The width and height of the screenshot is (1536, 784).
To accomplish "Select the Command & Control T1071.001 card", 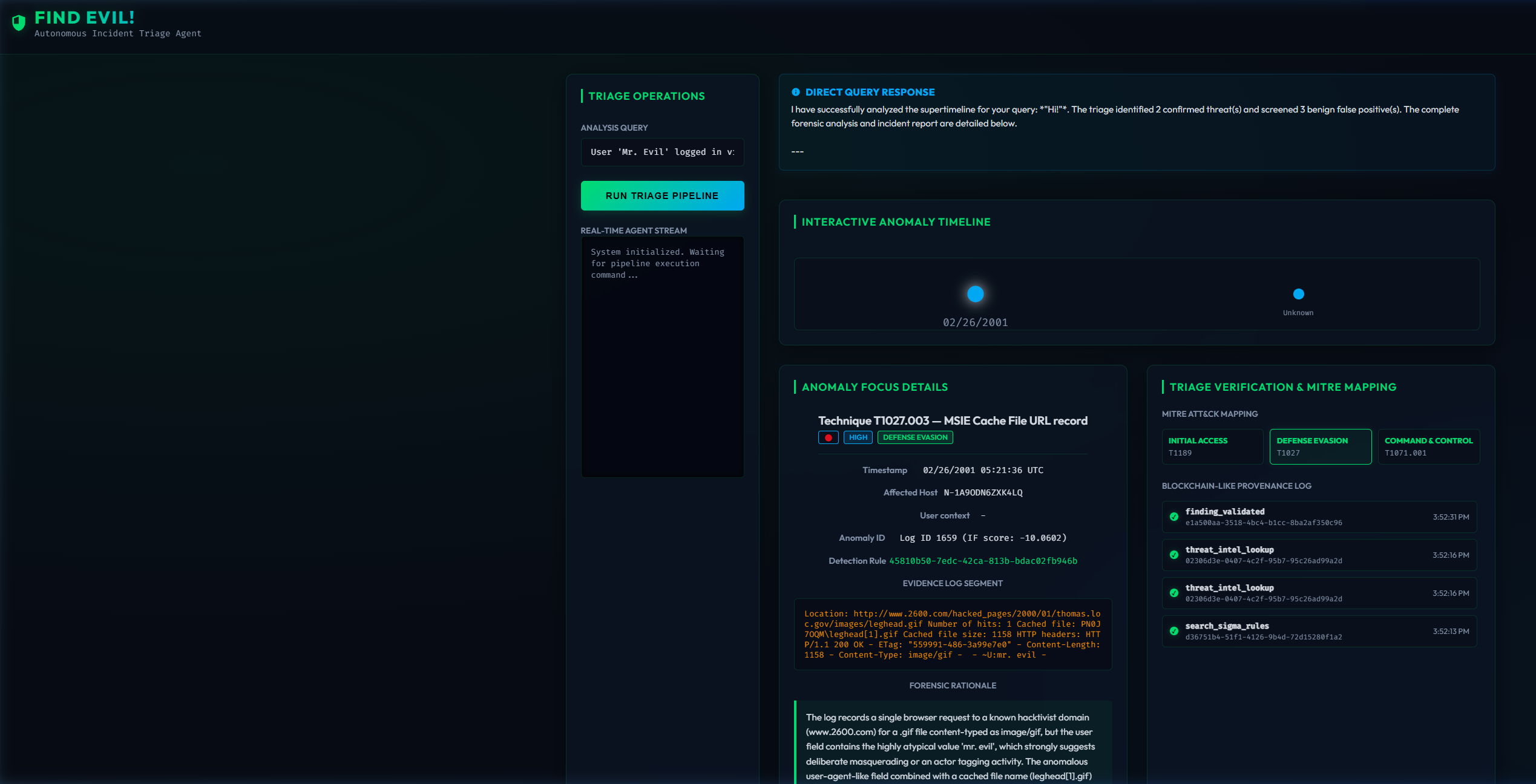I will (x=1429, y=446).
